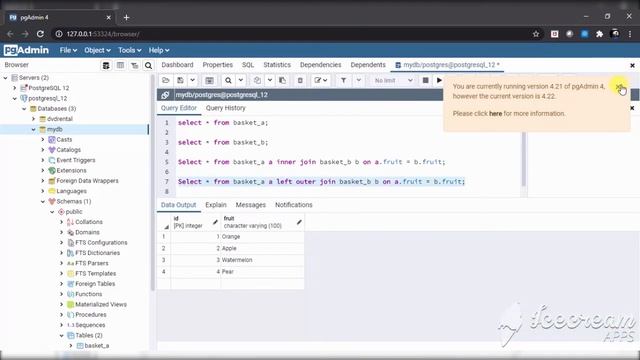Image resolution: width=640 pixels, height=360 pixels.
Task: Switch to the Dependencies tab
Action: 320,65
